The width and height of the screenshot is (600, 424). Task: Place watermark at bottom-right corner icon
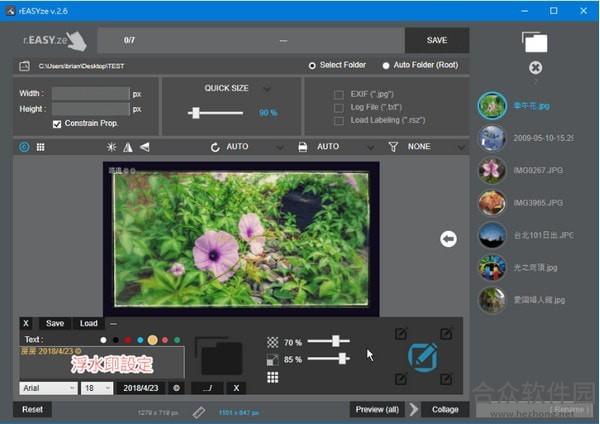[x=446, y=379]
